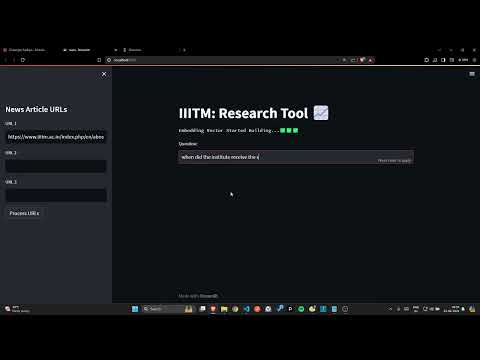This screenshot has width=480, height=360.
Task: Focus the Question text input
Action: point(296,157)
